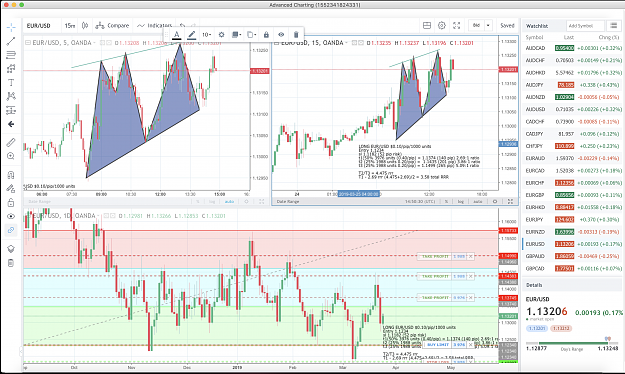Screen dimensions: 625x374
Task: Collapse the EUR/USD 1D OANDA legend
Action: pos(29,216)
